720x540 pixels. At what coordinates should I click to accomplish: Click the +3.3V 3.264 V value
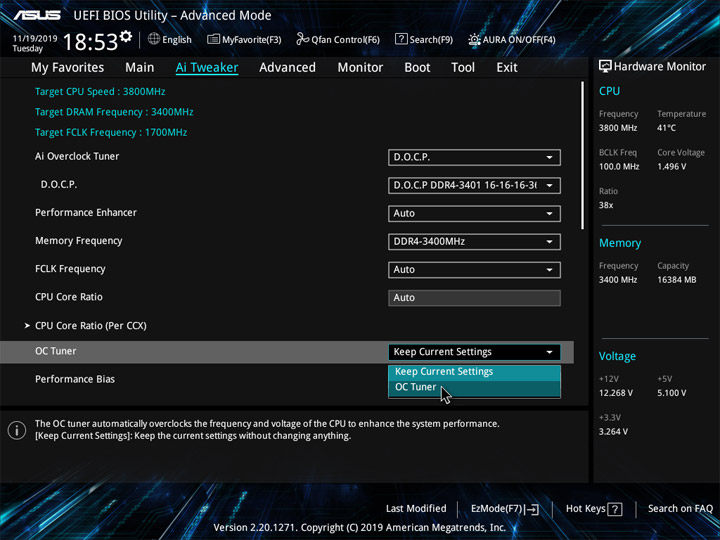[x=613, y=432]
